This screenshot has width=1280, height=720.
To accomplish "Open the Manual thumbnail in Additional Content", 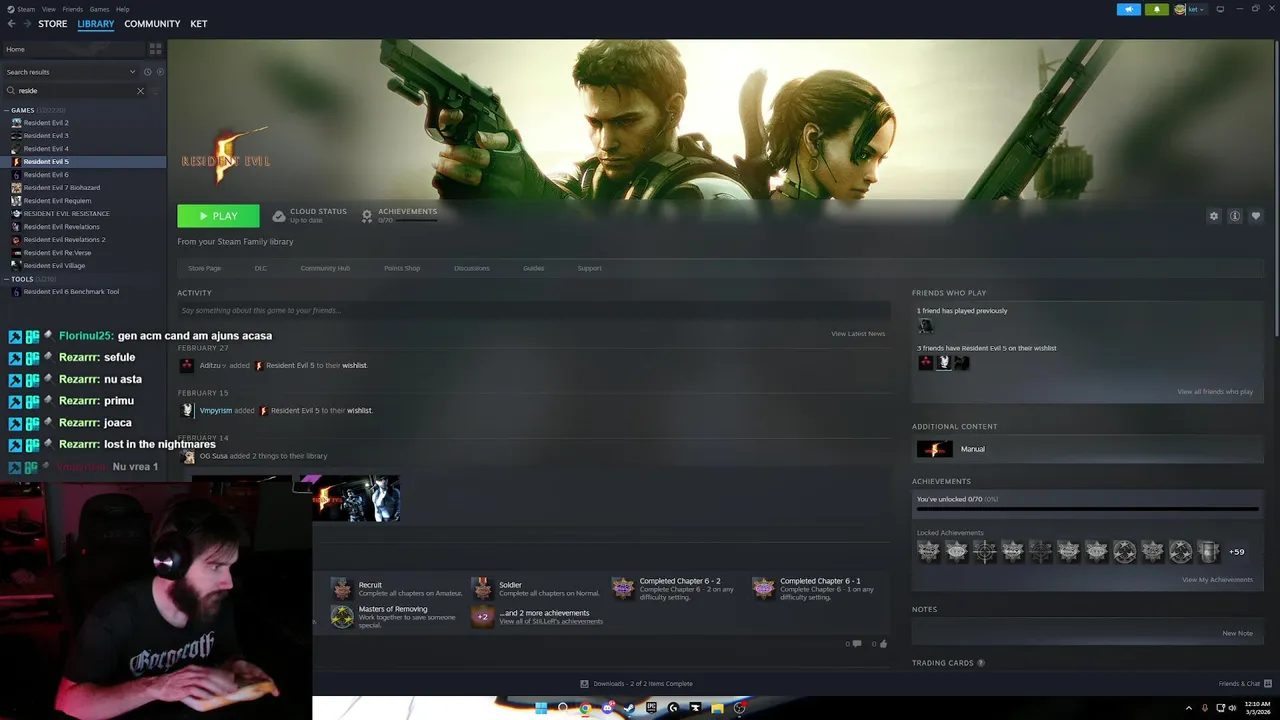I will 935,449.
